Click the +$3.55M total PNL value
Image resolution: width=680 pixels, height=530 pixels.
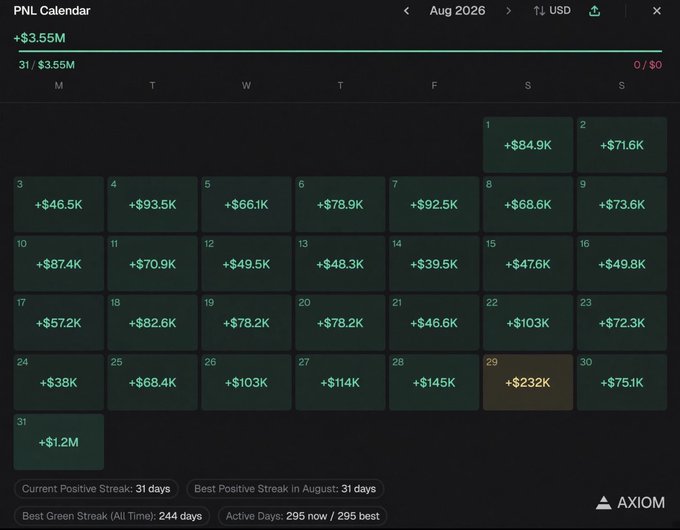coord(39,38)
